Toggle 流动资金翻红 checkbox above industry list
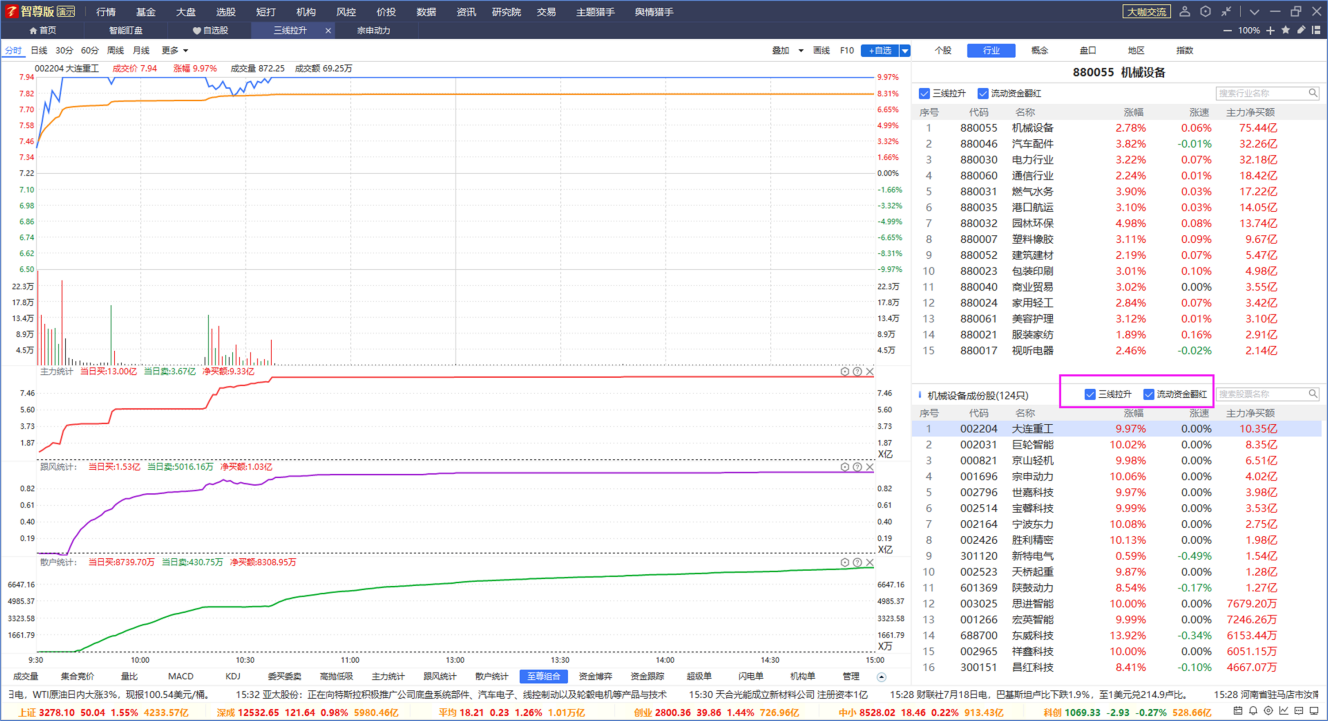Image resolution: width=1328 pixels, height=721 pixels. tap(983, 93)
